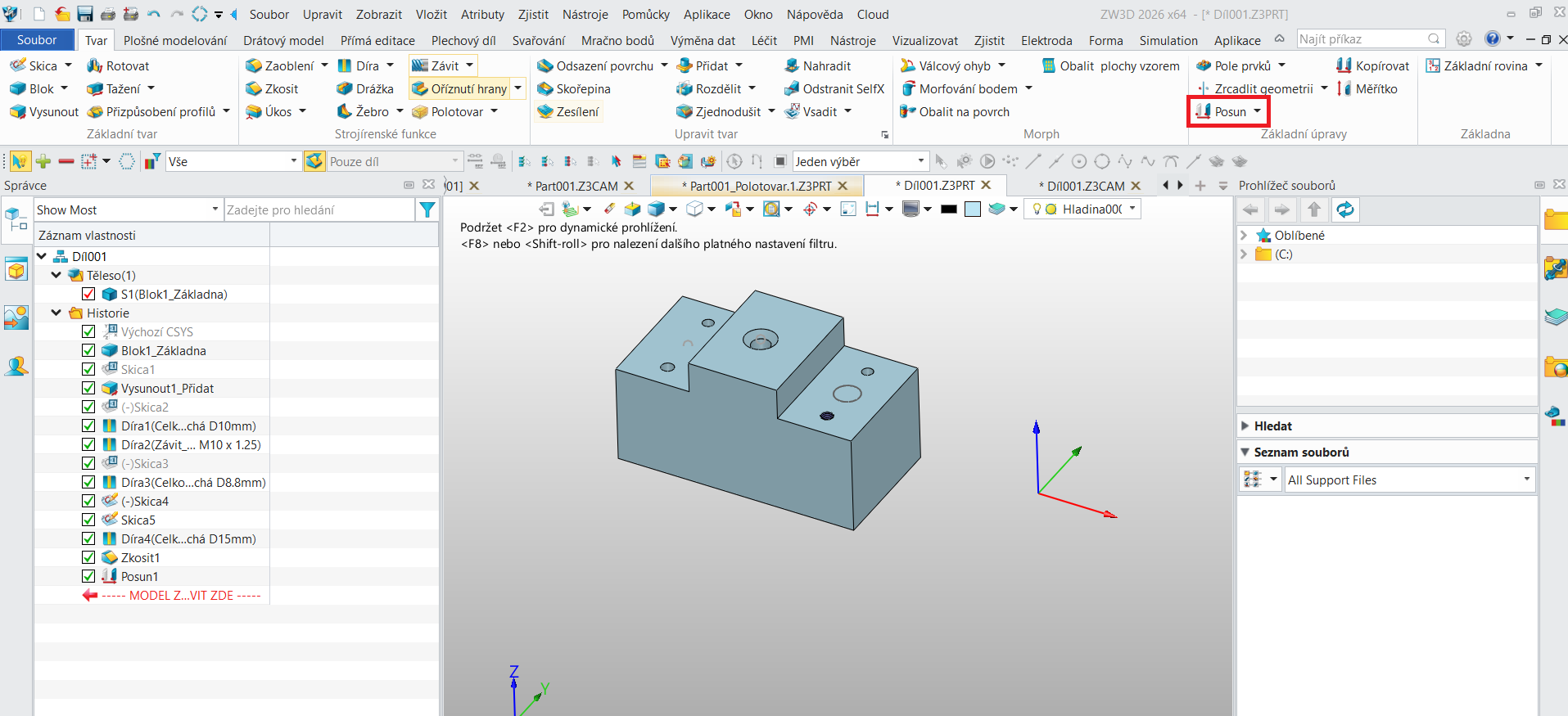
Task: Toggle the Posun1 feature checkbox
Action: [x=88, y=576]
